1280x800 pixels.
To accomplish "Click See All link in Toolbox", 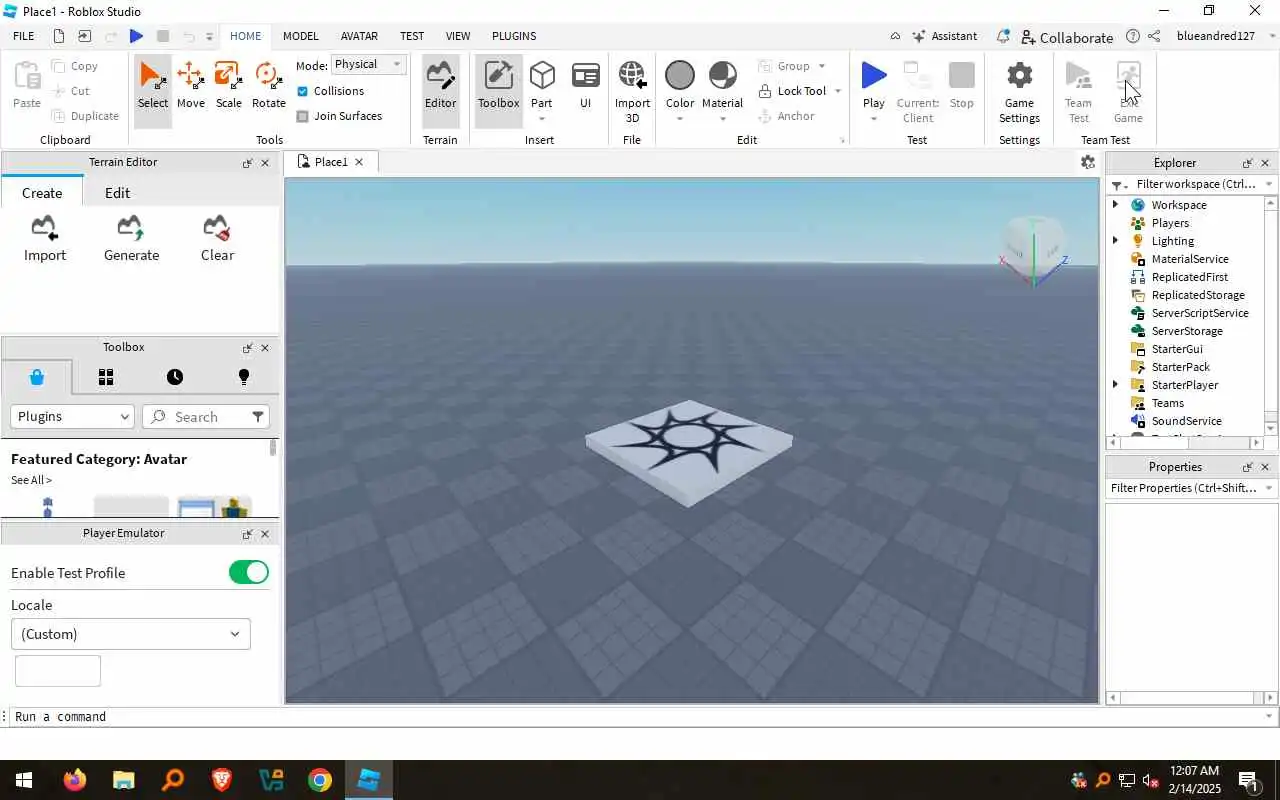I will tap(31, 480).
